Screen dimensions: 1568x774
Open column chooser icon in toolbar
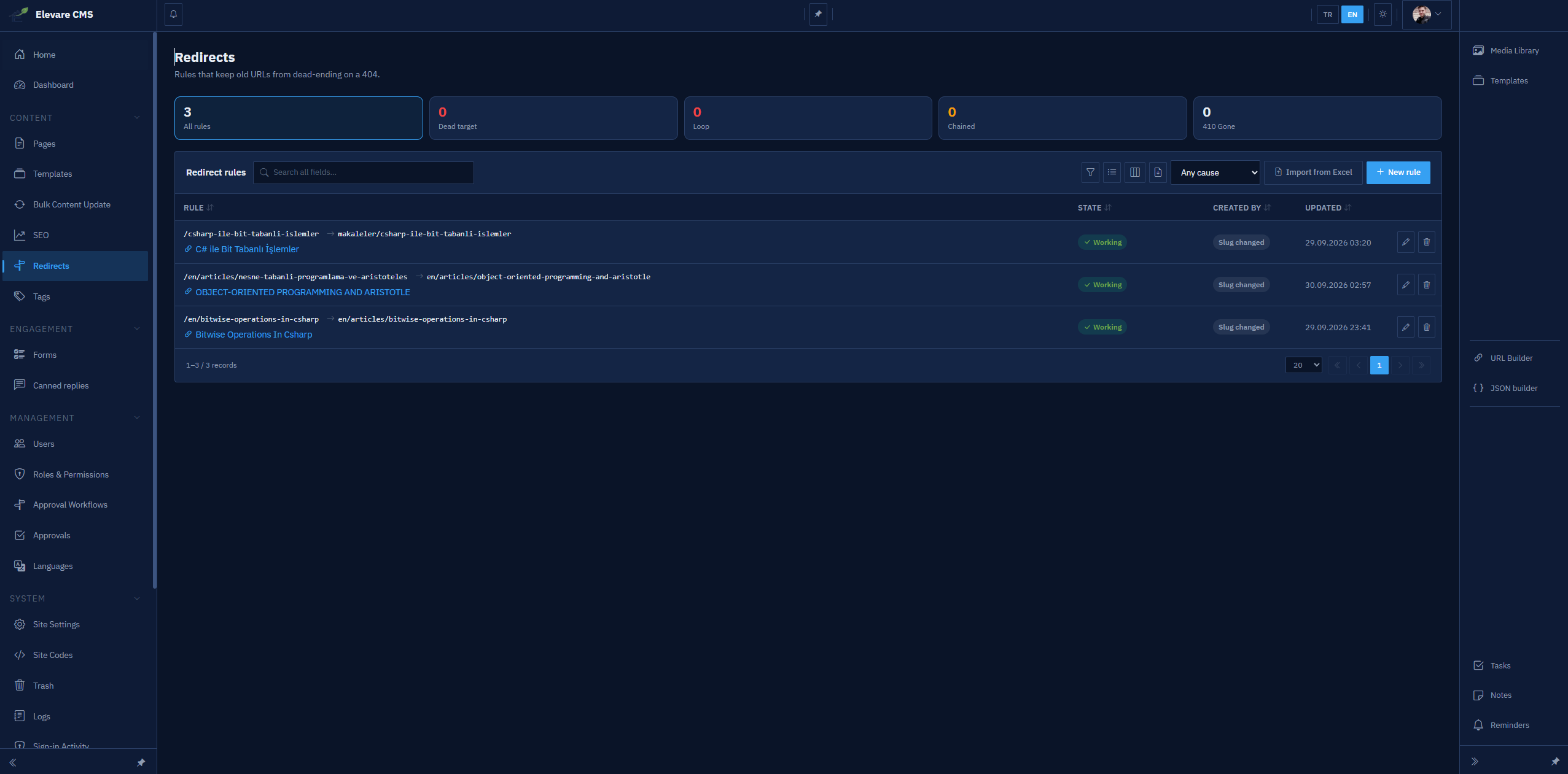(x=1135, y=172)
